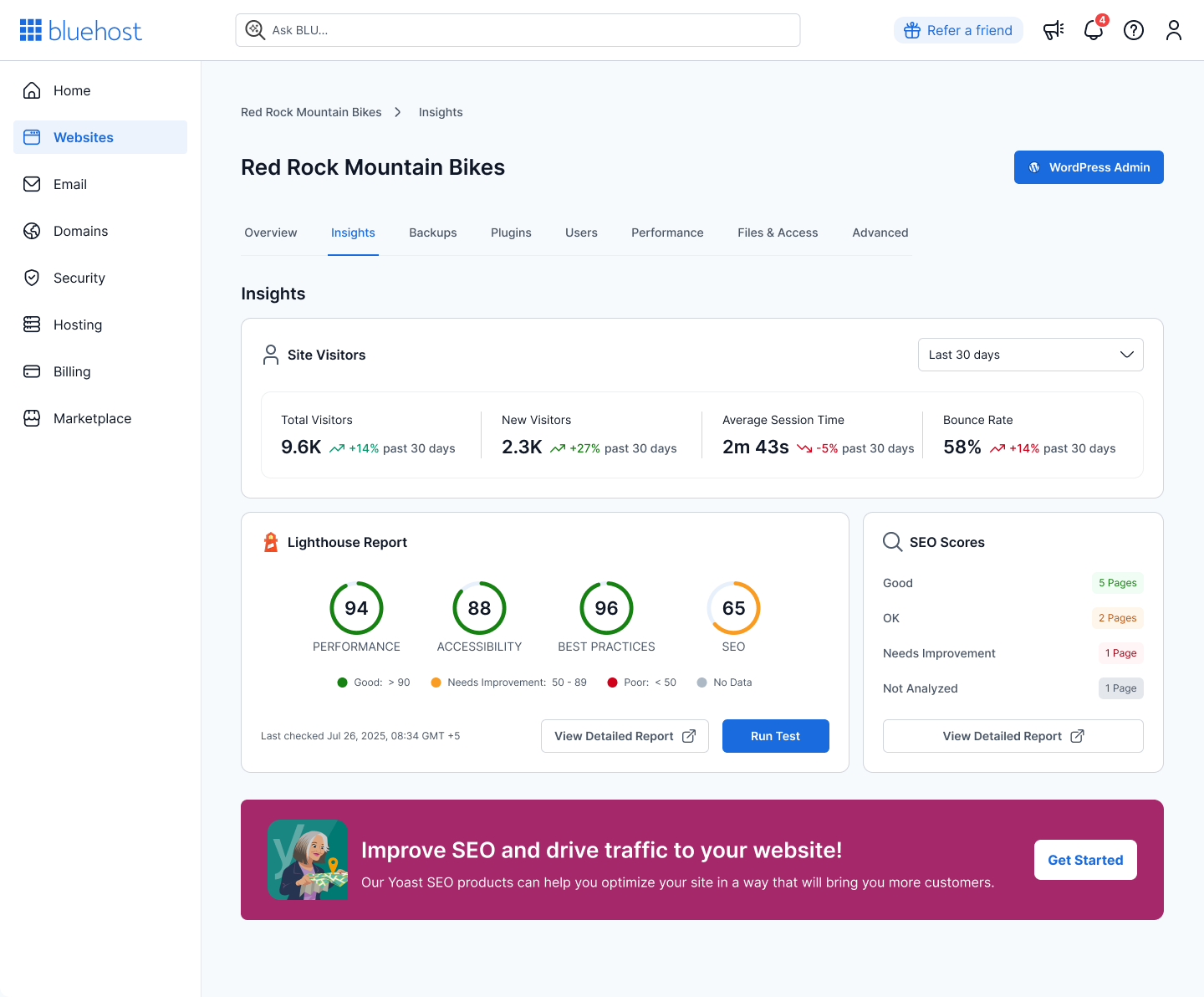
Task: Run a new Lighthouse test
Action: 775,736
